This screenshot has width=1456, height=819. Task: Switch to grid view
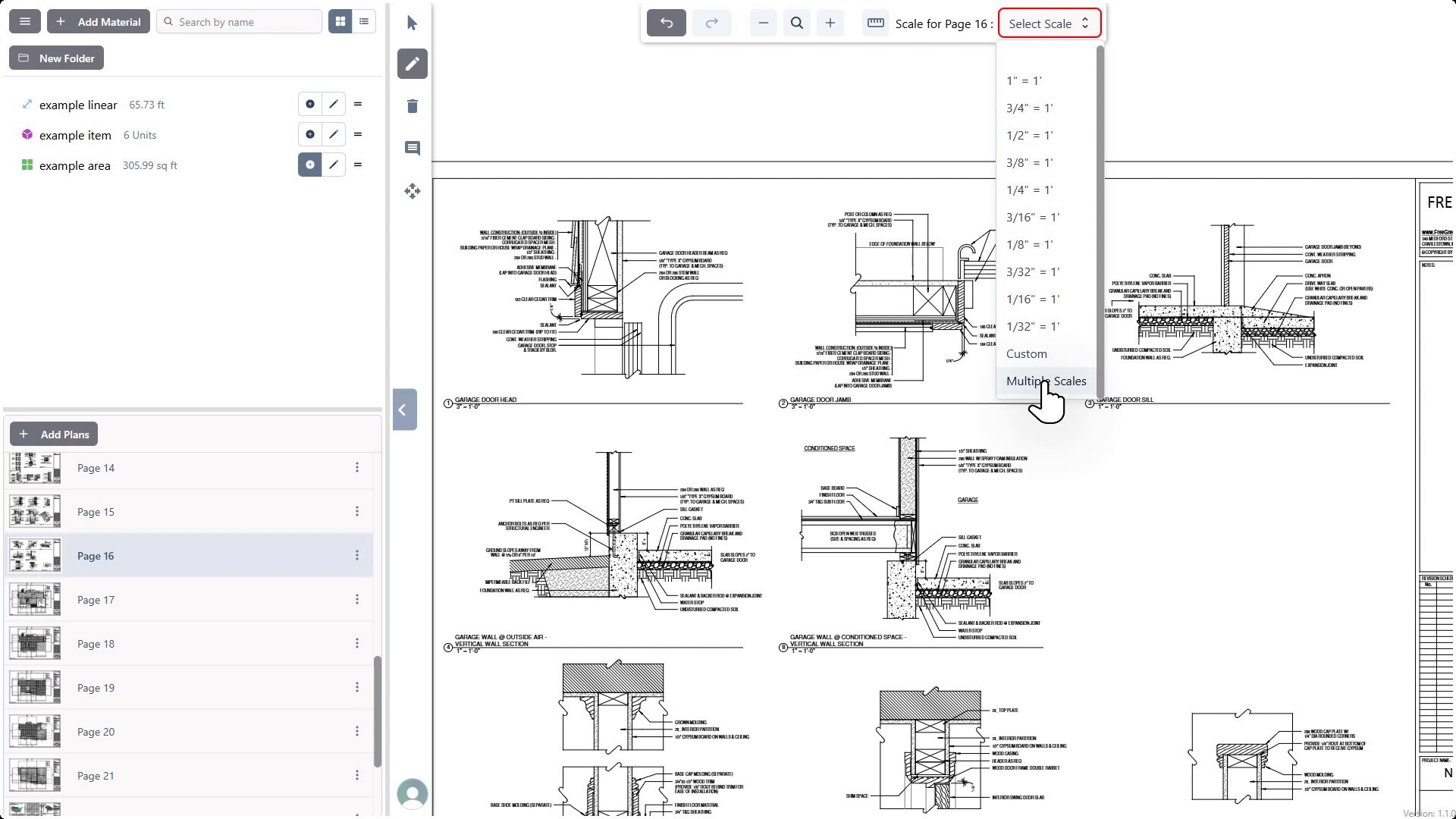[340, 22]
